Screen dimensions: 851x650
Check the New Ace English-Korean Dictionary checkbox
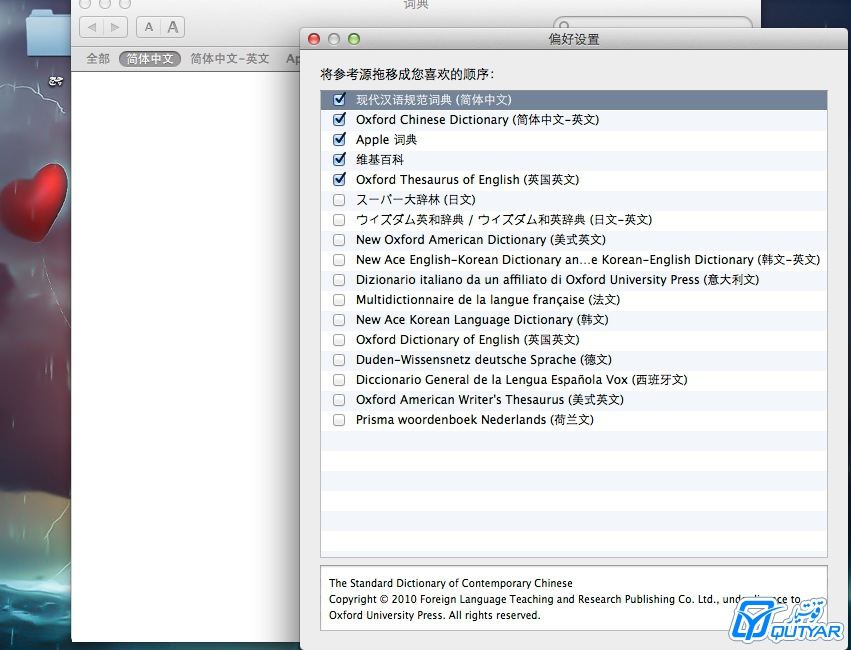click(x=339, y=260)
